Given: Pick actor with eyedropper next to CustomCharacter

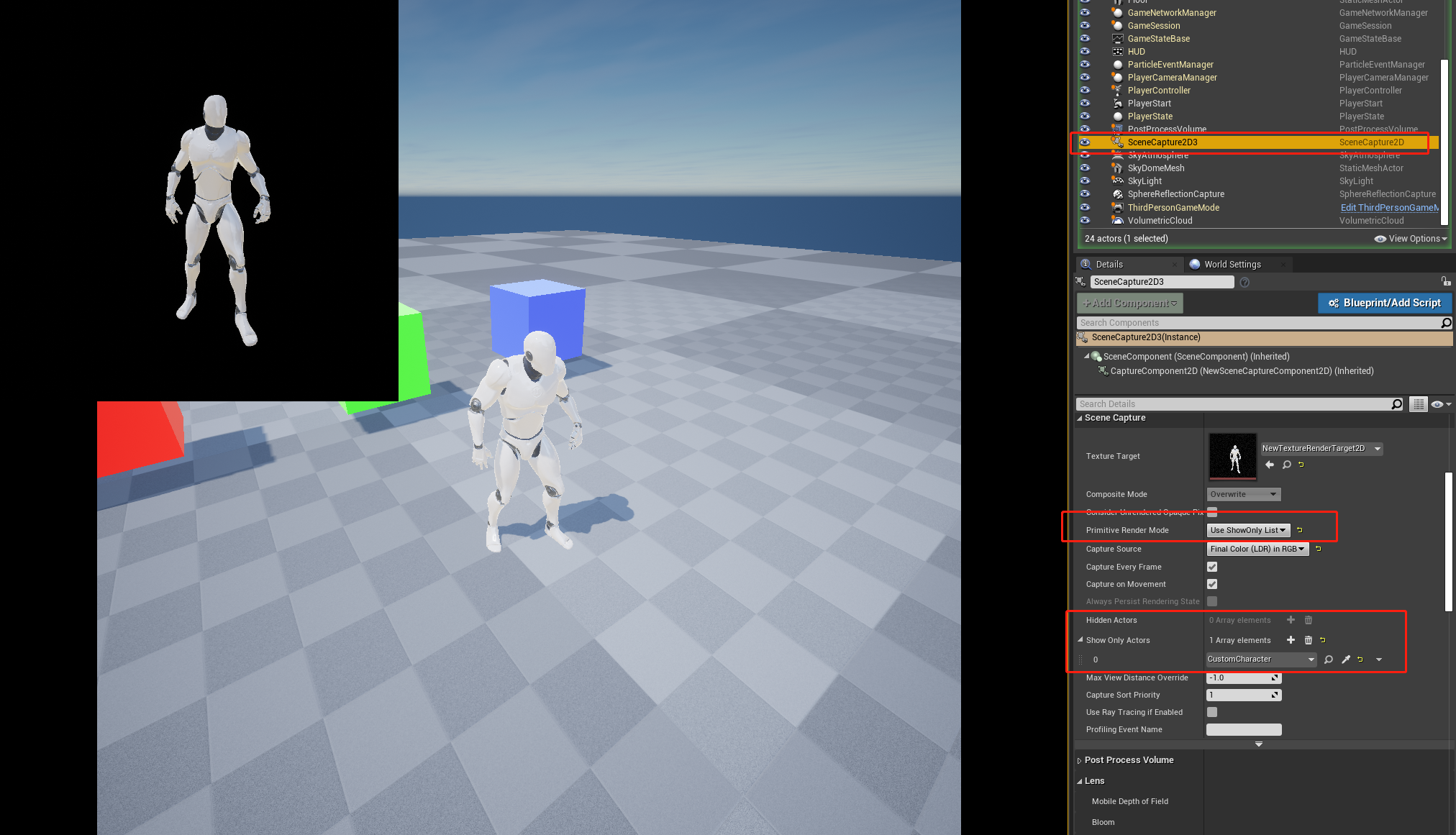Looking at the screenshot, I should coord(1345,660).
